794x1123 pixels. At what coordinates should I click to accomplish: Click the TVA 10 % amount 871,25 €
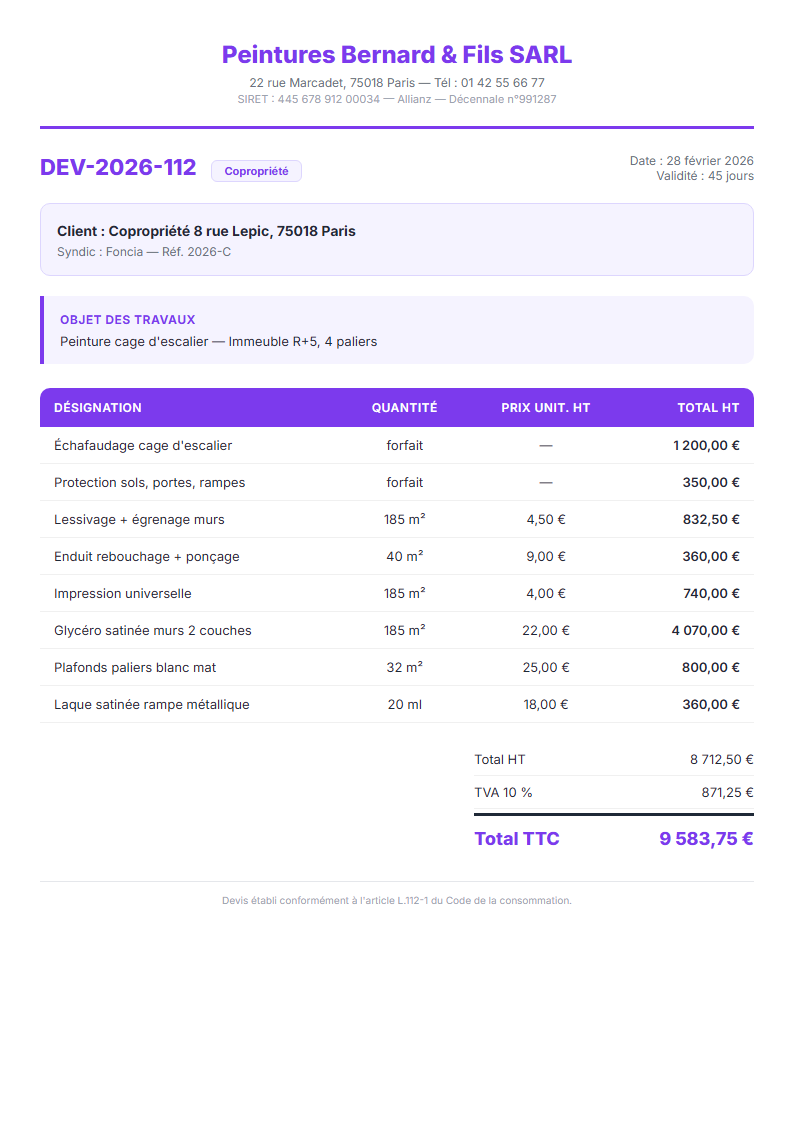click(x=727, y=793)
